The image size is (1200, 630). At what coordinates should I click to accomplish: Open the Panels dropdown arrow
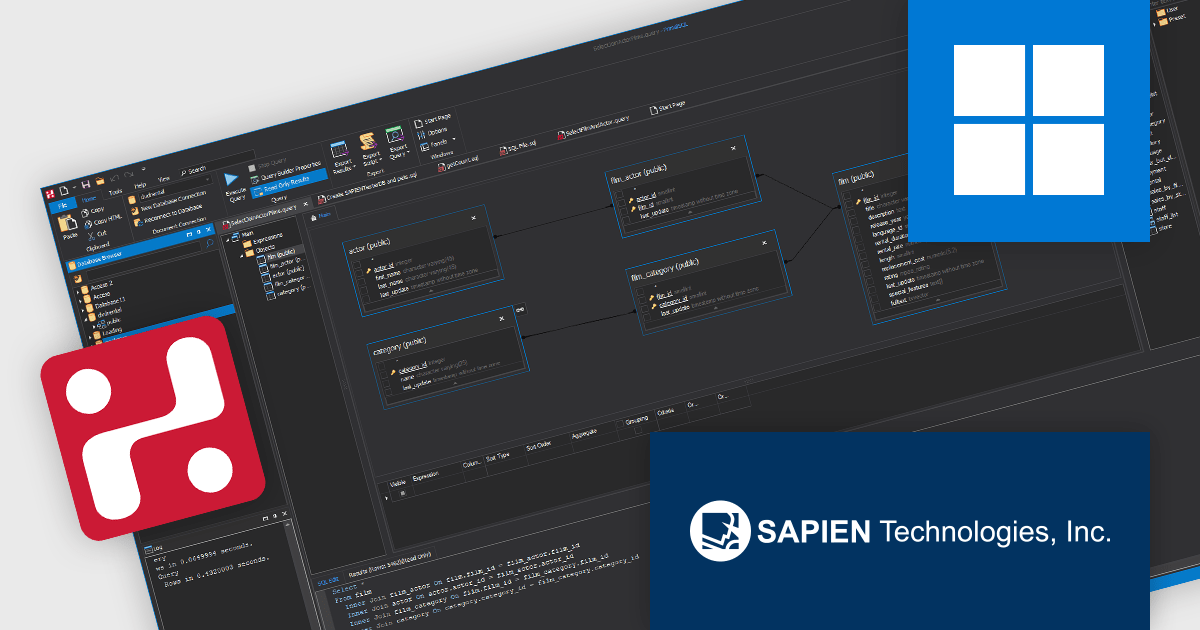tap(454, 139)
